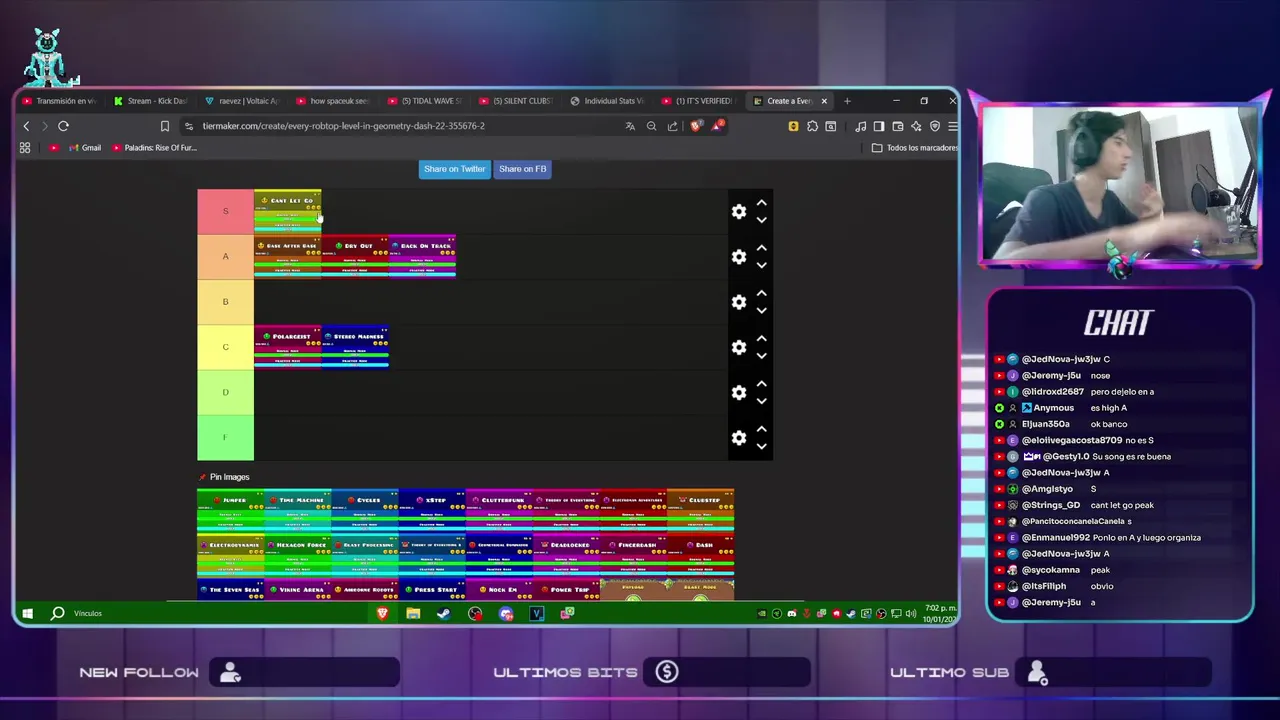Select the Deadlocked level card
Screen dimensions: 1280x720
566,555
